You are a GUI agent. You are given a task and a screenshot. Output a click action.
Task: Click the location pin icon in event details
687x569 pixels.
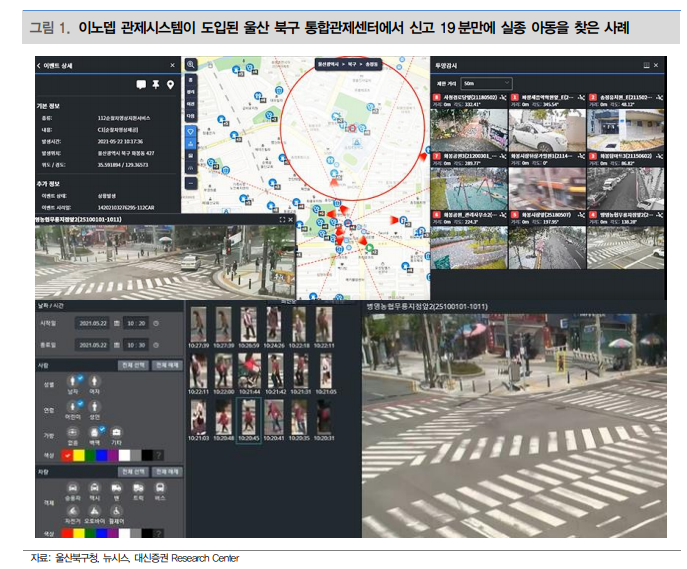(172, 86)
